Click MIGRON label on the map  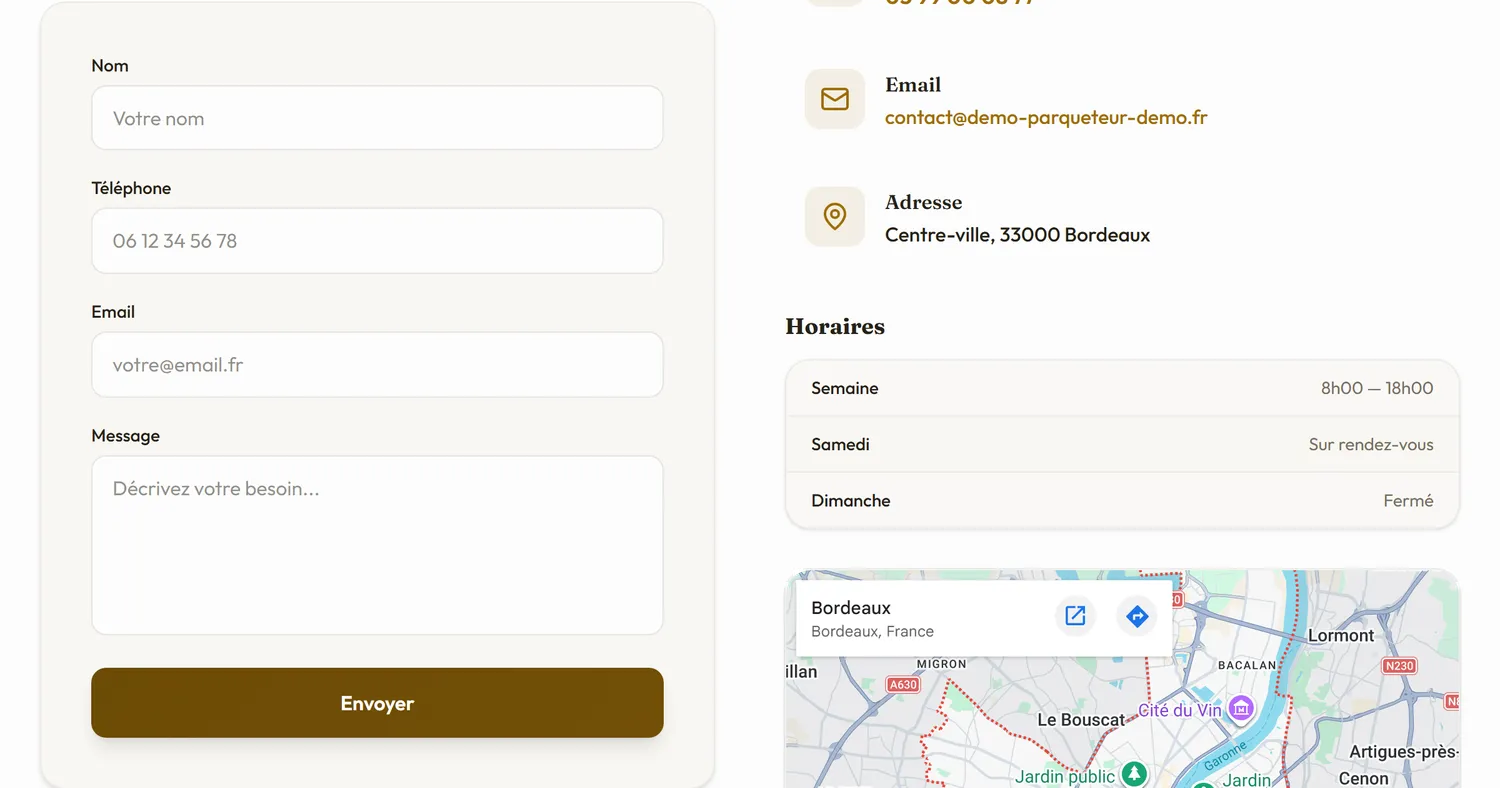(942, 664)
